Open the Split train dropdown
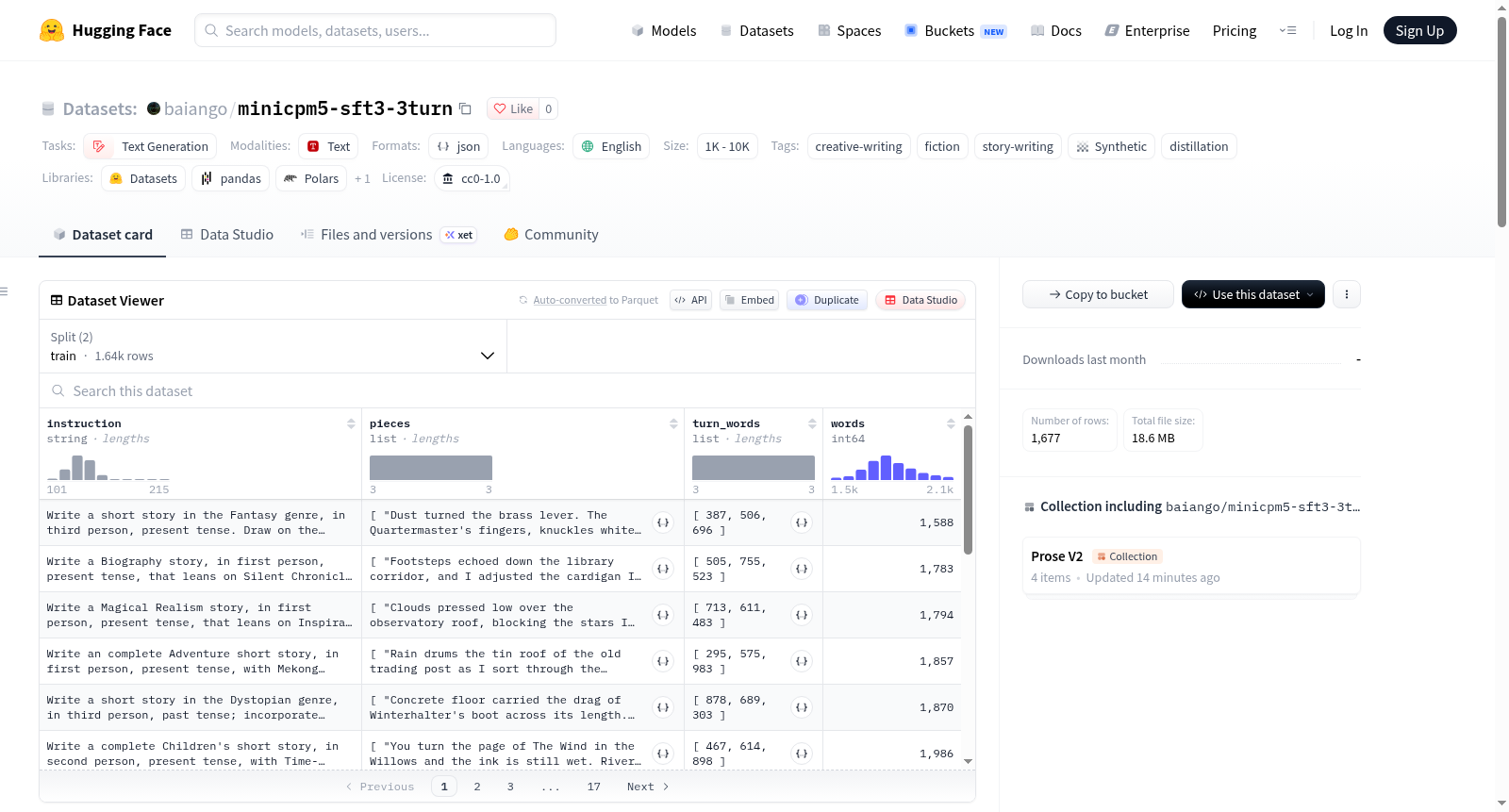 coord(273,346)
